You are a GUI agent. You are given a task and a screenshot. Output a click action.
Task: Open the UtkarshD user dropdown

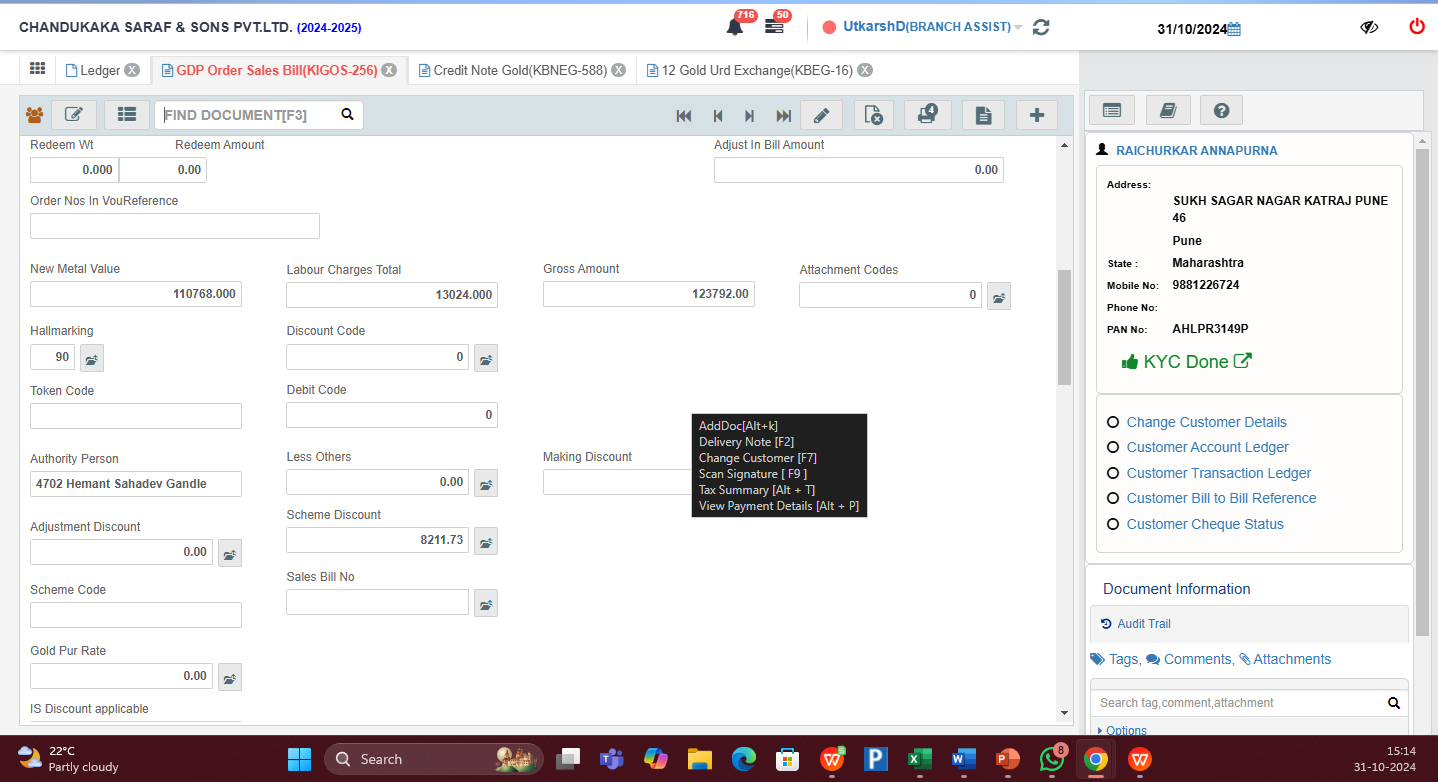click(932, 27)
